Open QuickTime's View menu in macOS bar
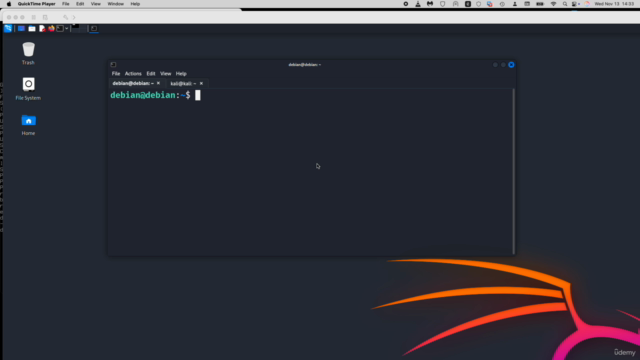Viewport: 640px width, 360px height. coord(96,4)
